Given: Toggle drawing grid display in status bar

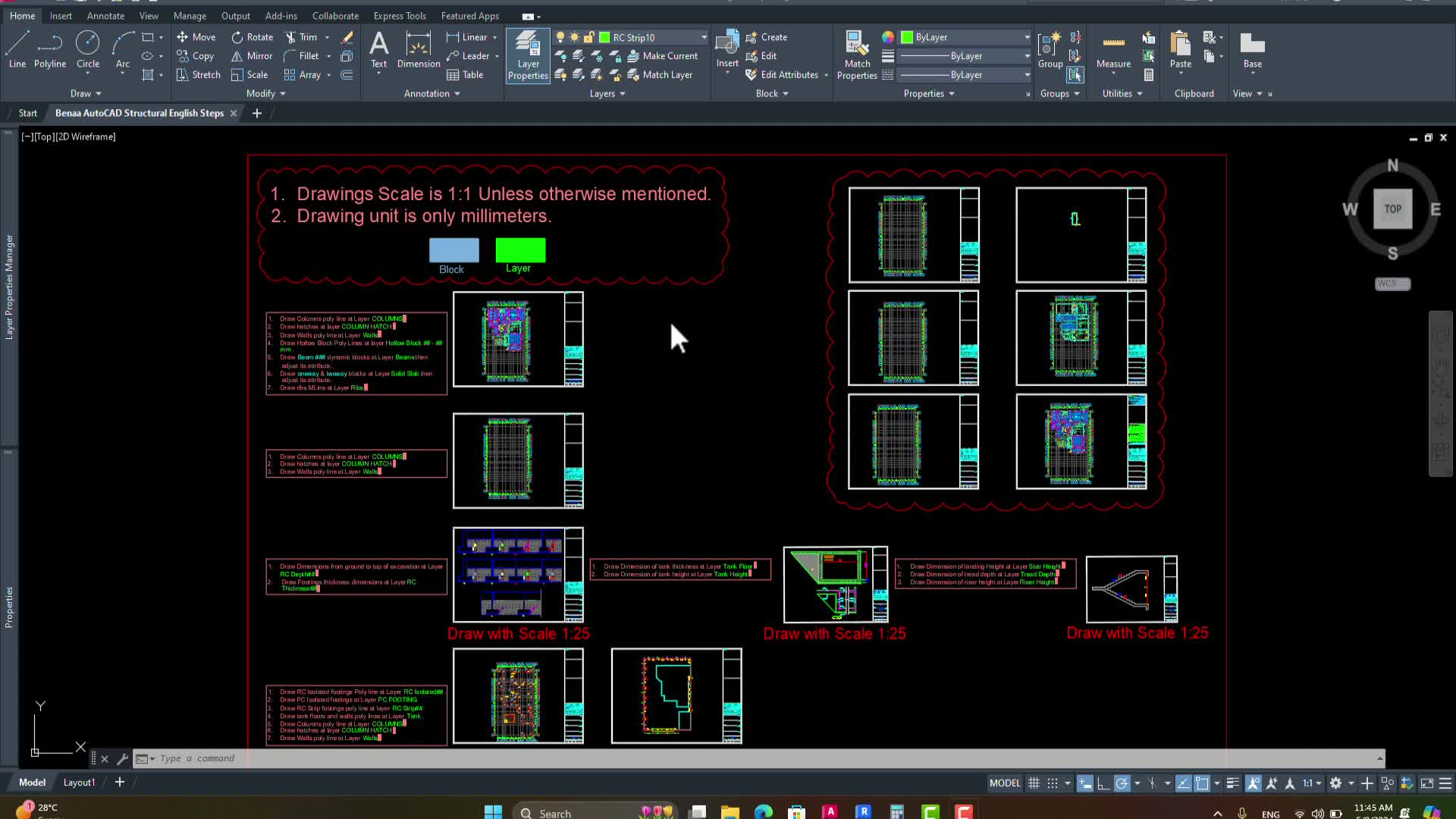Looking at the screenshot, I should (x=1034, y=783).
